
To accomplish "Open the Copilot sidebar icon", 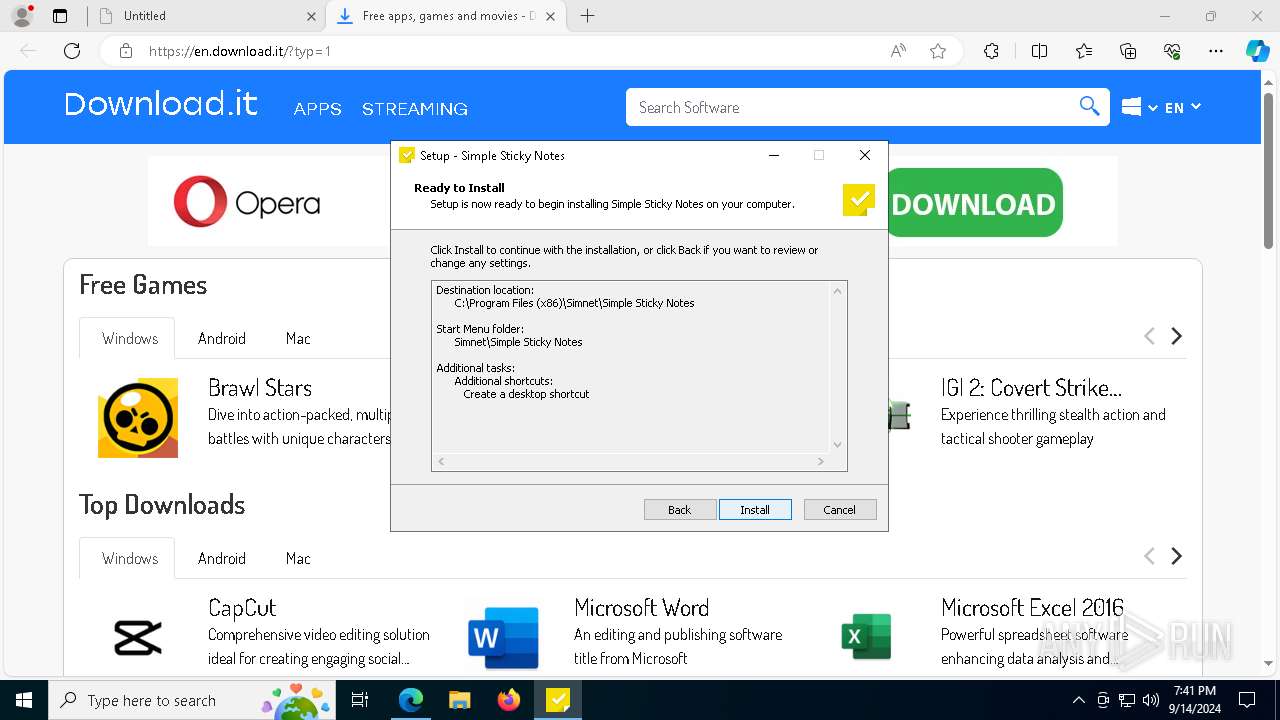I will (1257, 51).
